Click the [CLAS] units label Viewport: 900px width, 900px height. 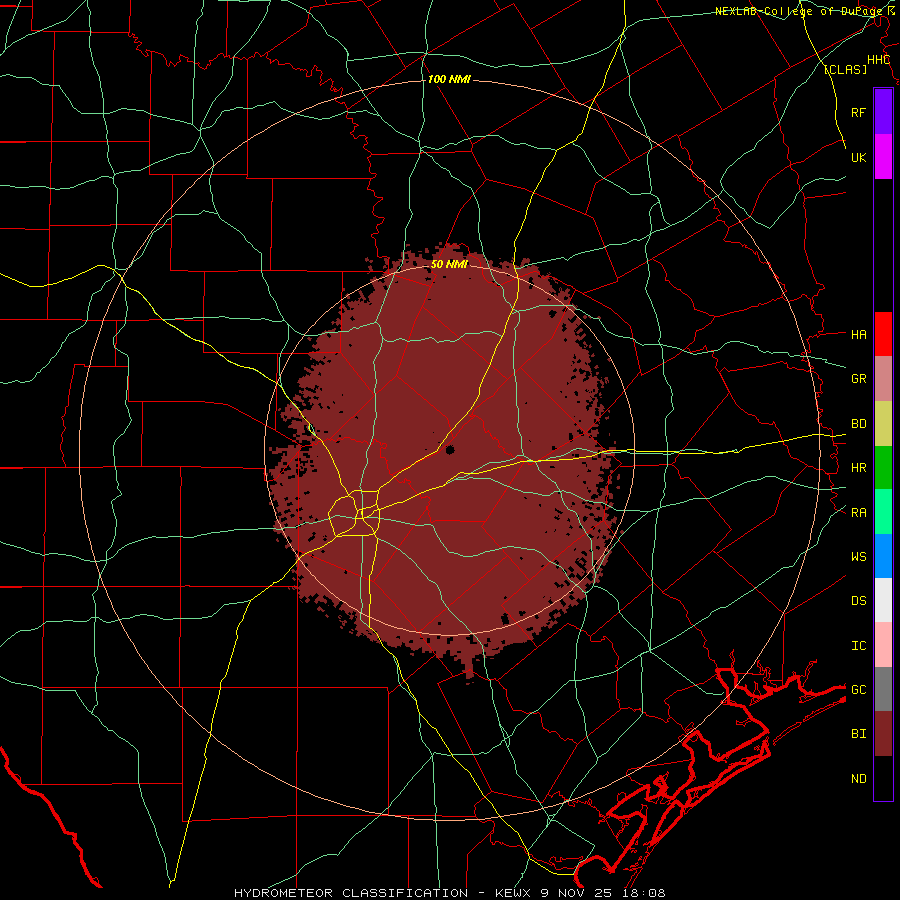[x=845, y=70]
